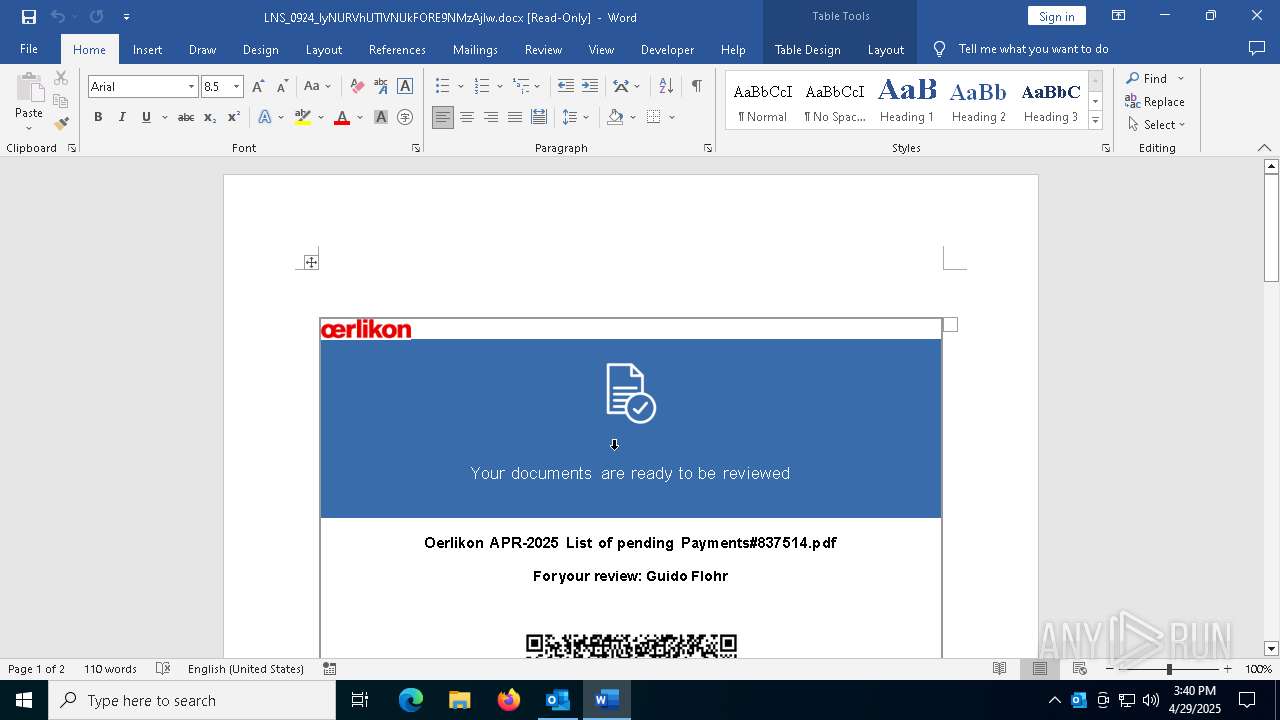Open the Select dropdown in Editing
Viewport: 1280px width, 720px height.
tap(1156, 125)
